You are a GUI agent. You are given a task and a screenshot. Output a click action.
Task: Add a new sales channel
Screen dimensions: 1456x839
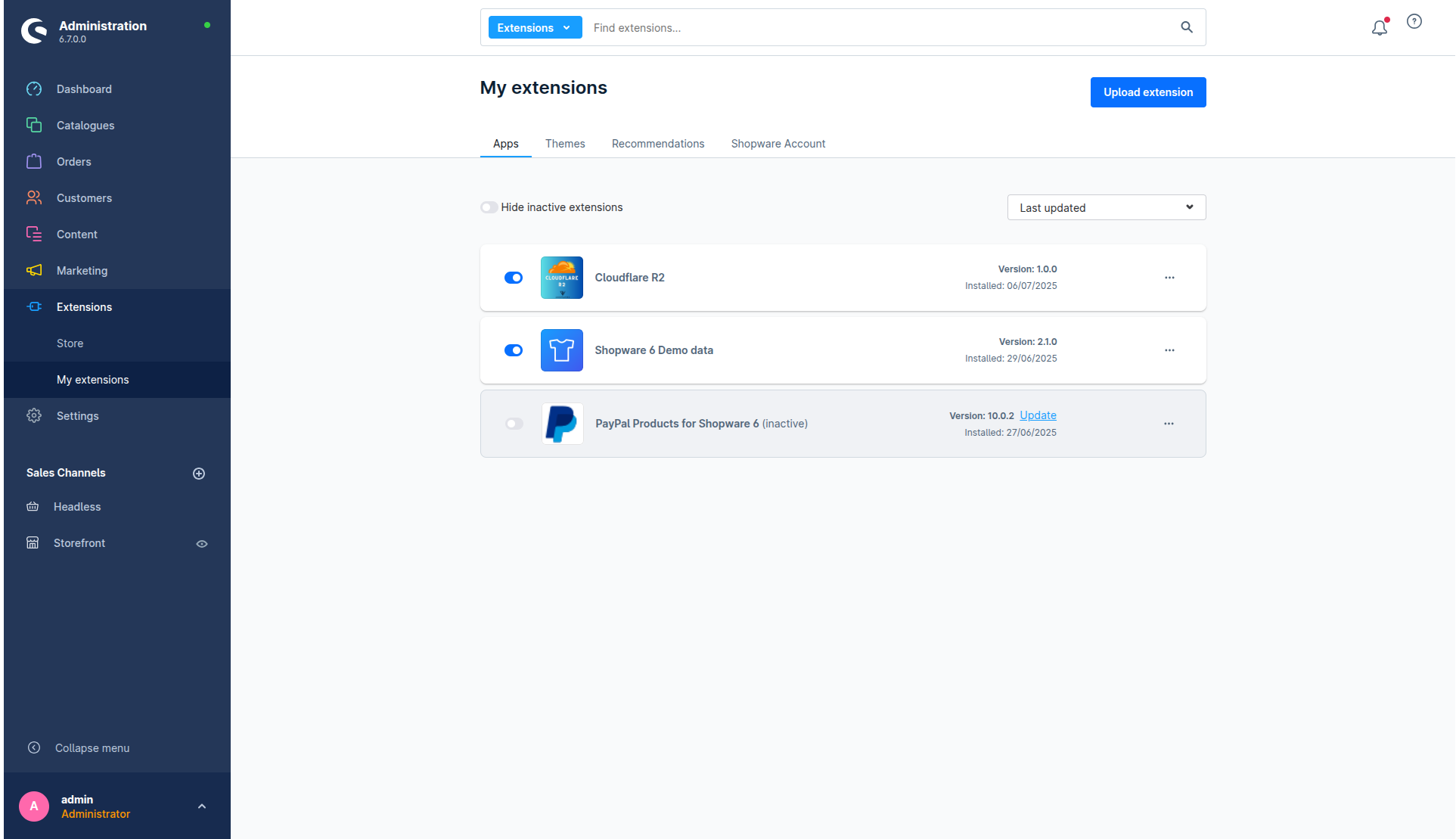(x=199, y=474)
